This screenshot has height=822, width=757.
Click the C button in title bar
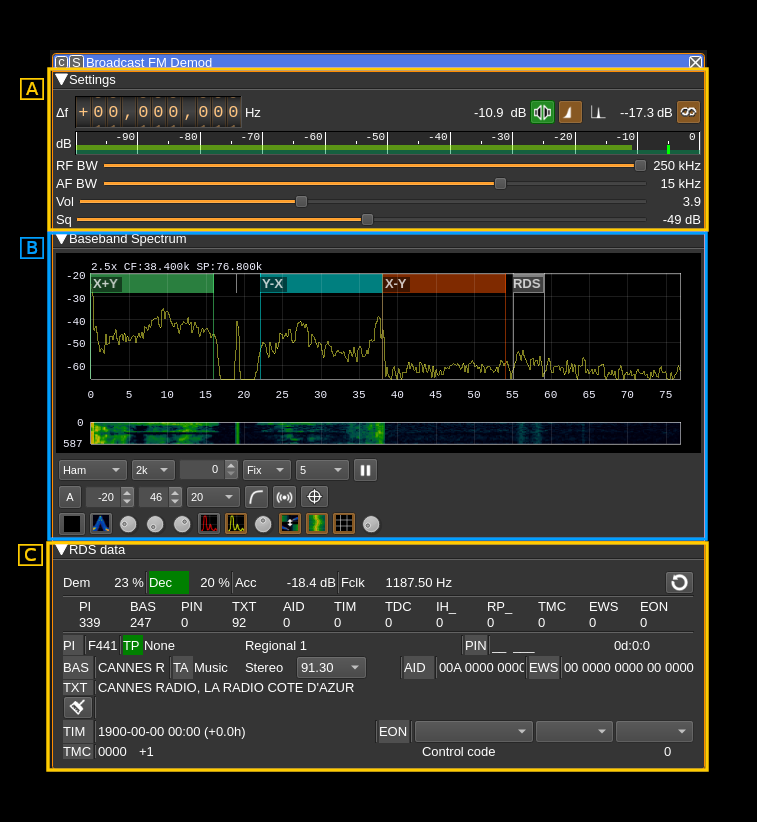tap(61, 62)
